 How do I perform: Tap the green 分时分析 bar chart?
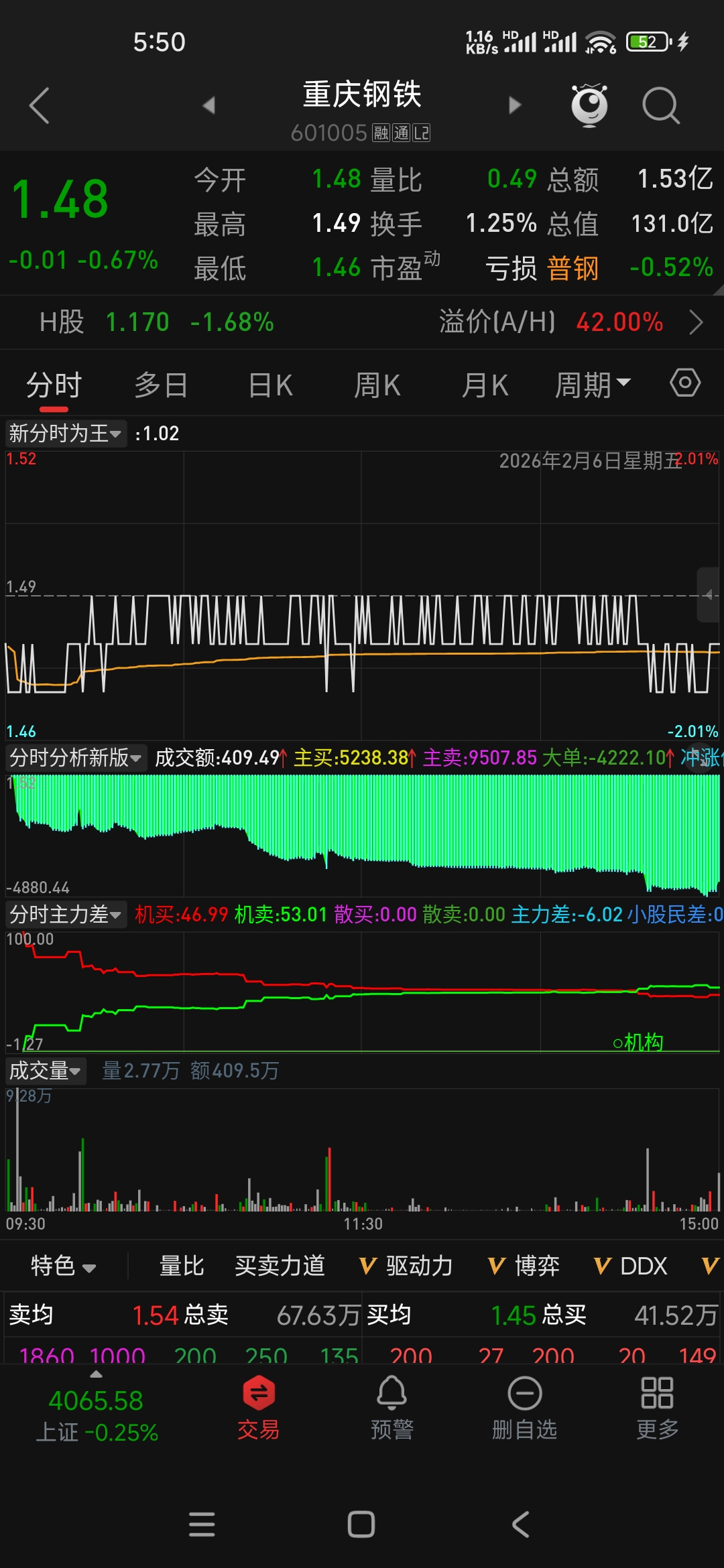(x=362, y=834)
